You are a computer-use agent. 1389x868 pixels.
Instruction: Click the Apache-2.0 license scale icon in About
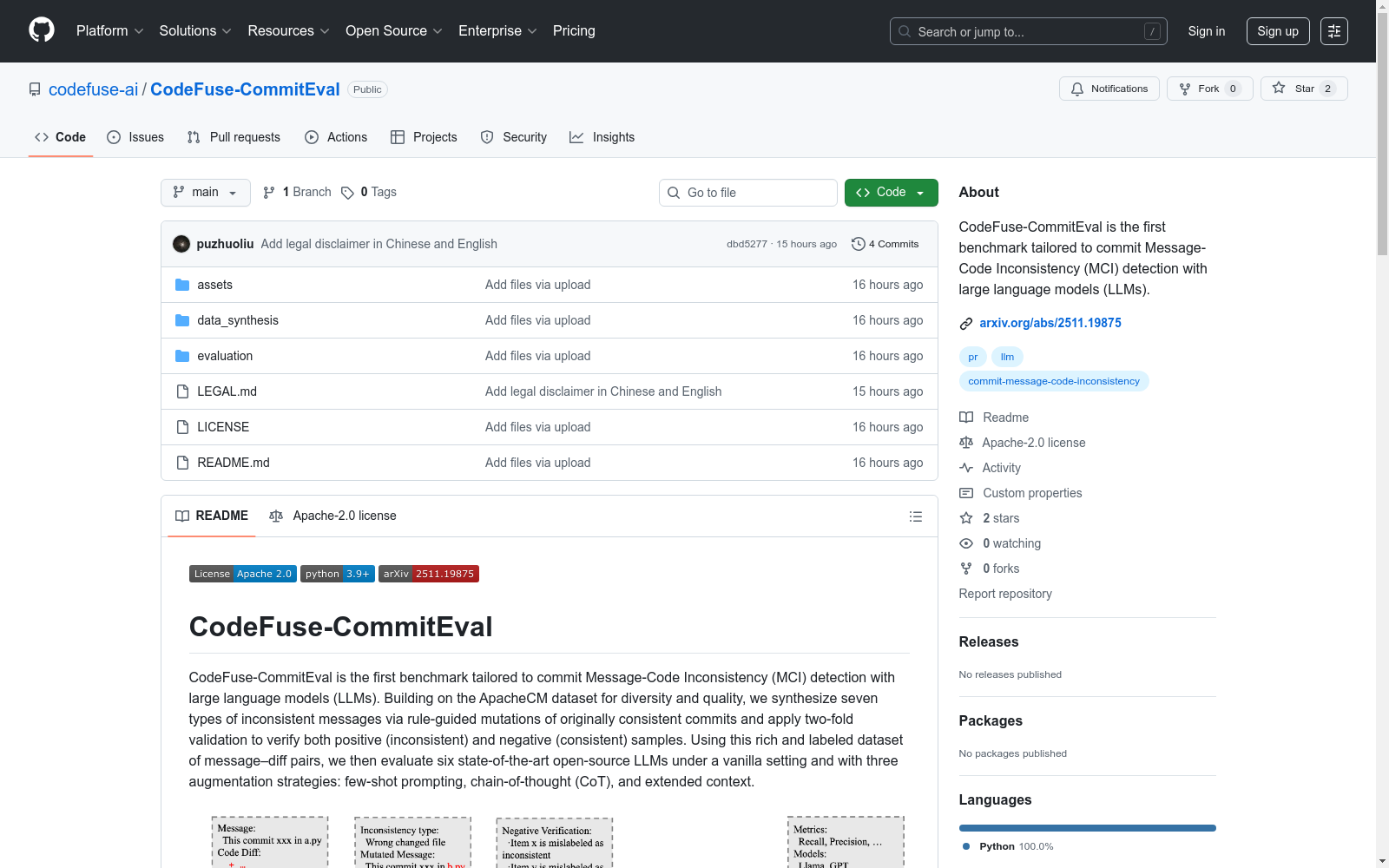pyautogui.click(x=966, y=443)
